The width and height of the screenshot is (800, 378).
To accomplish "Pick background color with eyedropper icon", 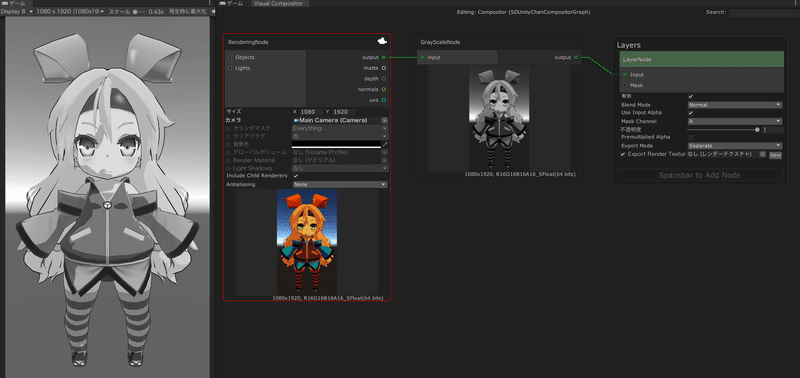I will point(385,144).
